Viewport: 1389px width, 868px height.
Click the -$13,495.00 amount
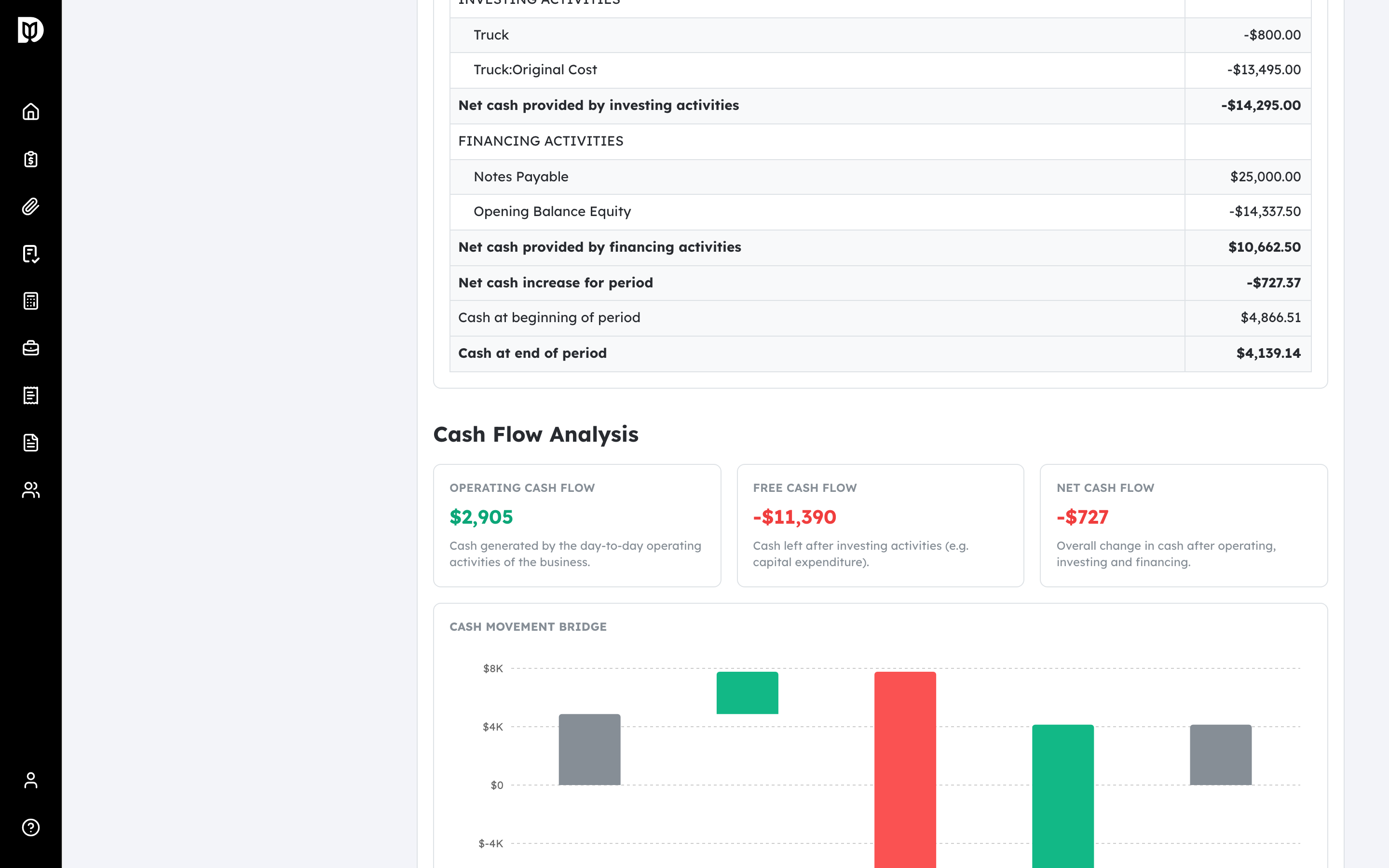pyautogui.click(x=1264, y=70)
